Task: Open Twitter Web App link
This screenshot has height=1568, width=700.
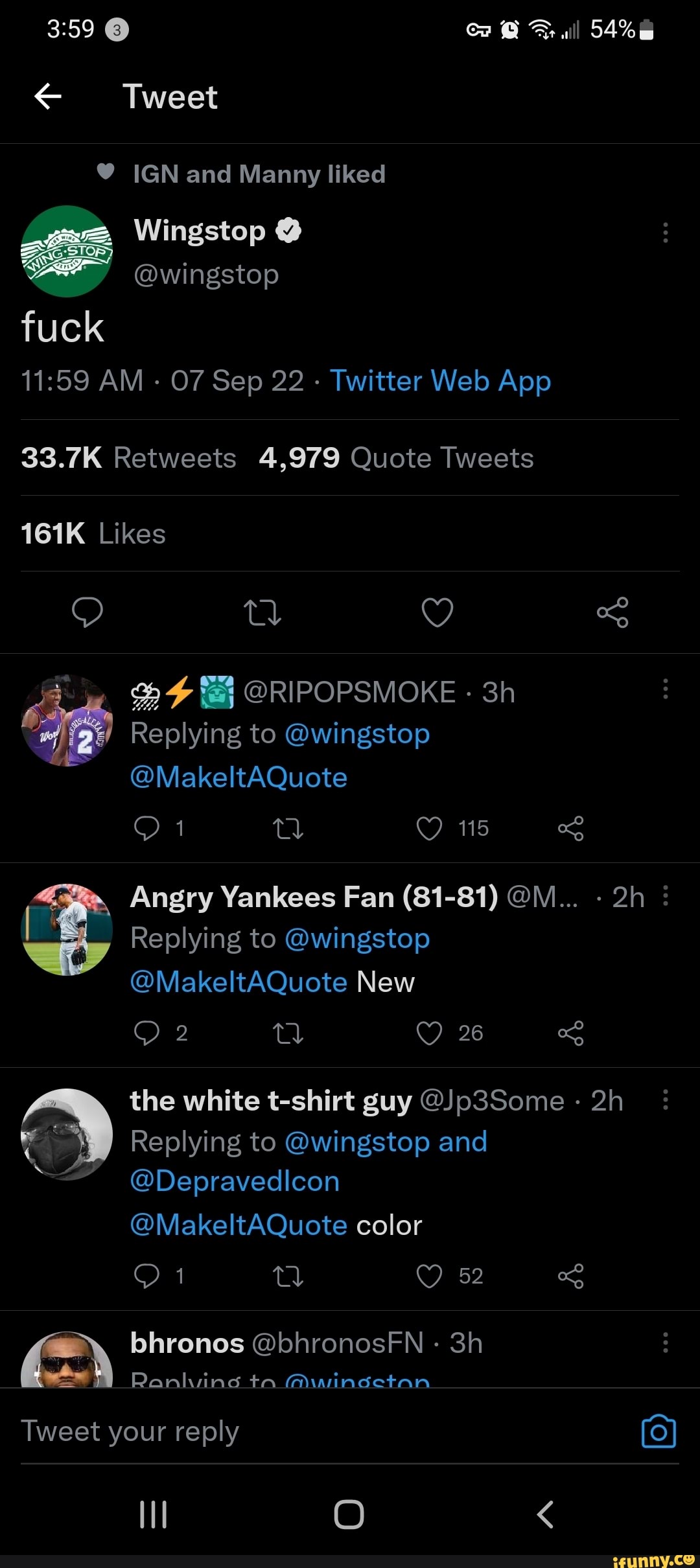Action: click(441, 381)
